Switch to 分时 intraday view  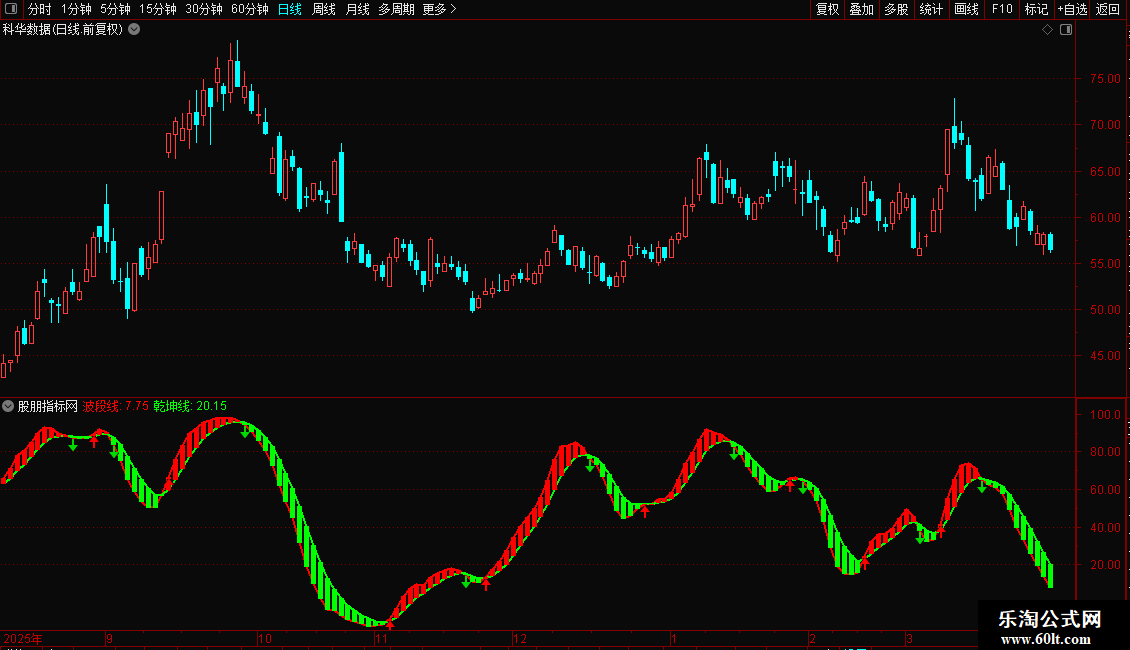tap(40, 9)
